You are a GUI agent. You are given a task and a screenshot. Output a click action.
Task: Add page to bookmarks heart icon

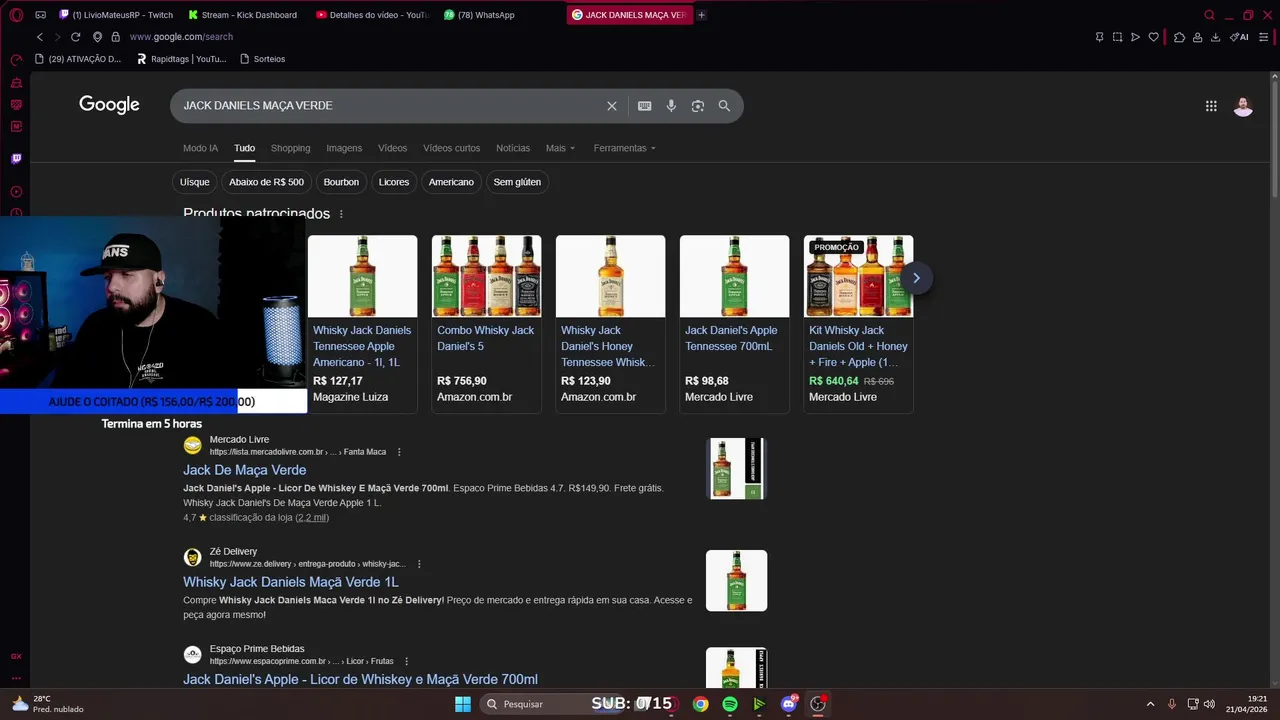point(1153,37)
